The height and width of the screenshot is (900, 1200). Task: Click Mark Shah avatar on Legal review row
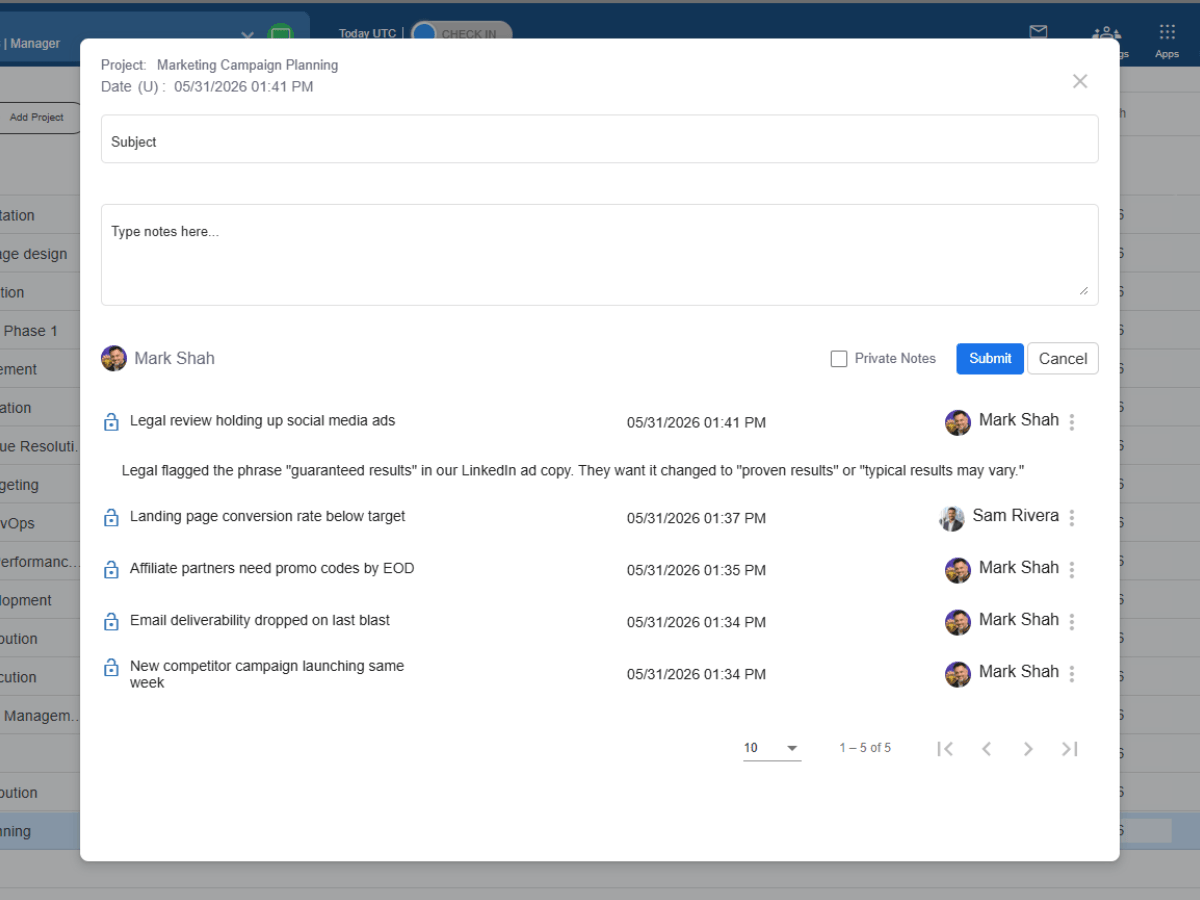tap(958, 422)
